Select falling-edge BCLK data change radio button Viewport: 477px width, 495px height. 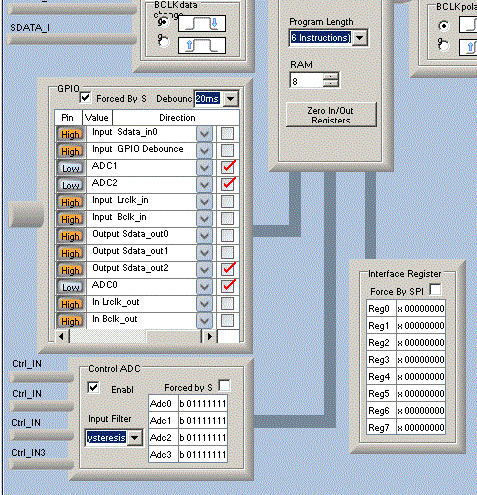coord(163,22)
